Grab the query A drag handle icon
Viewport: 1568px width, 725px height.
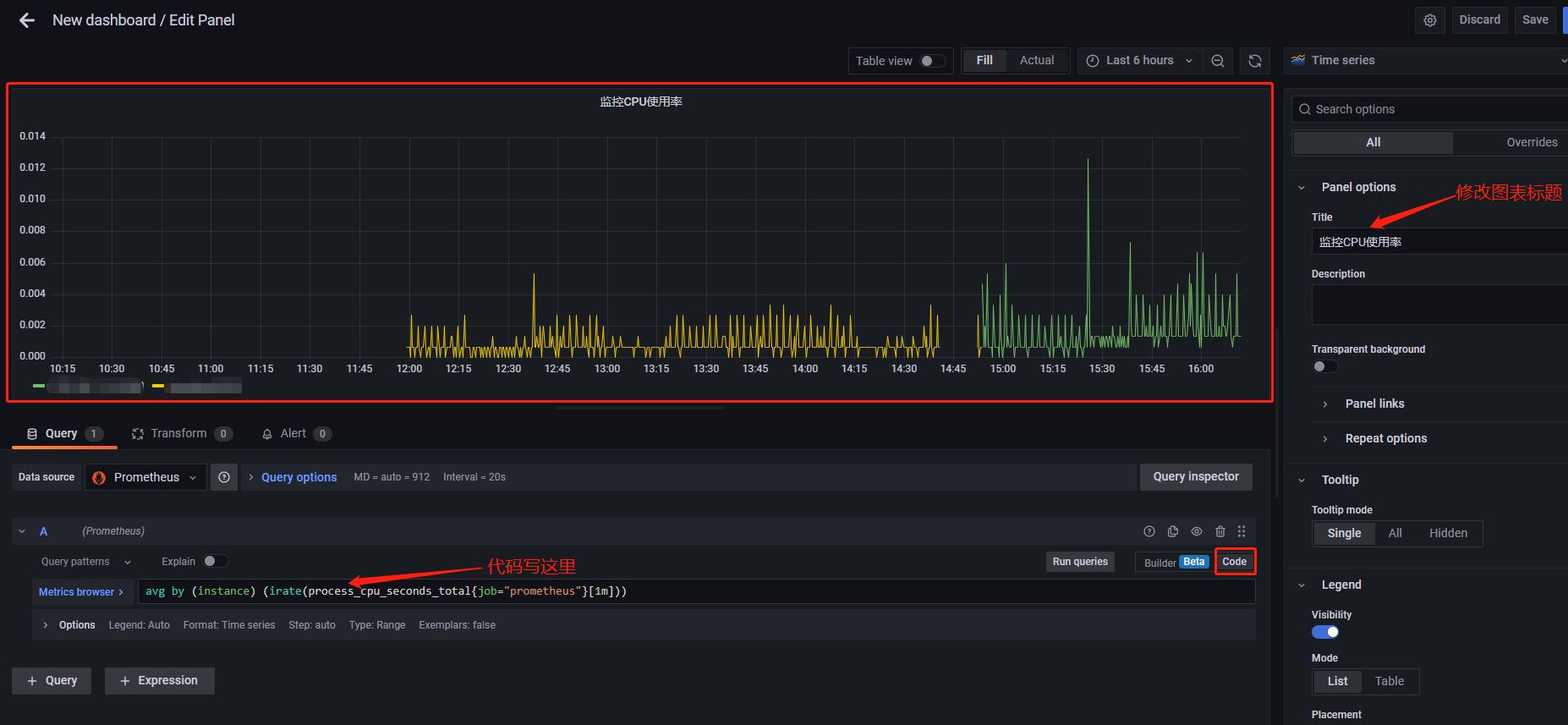click(1242, 531)
